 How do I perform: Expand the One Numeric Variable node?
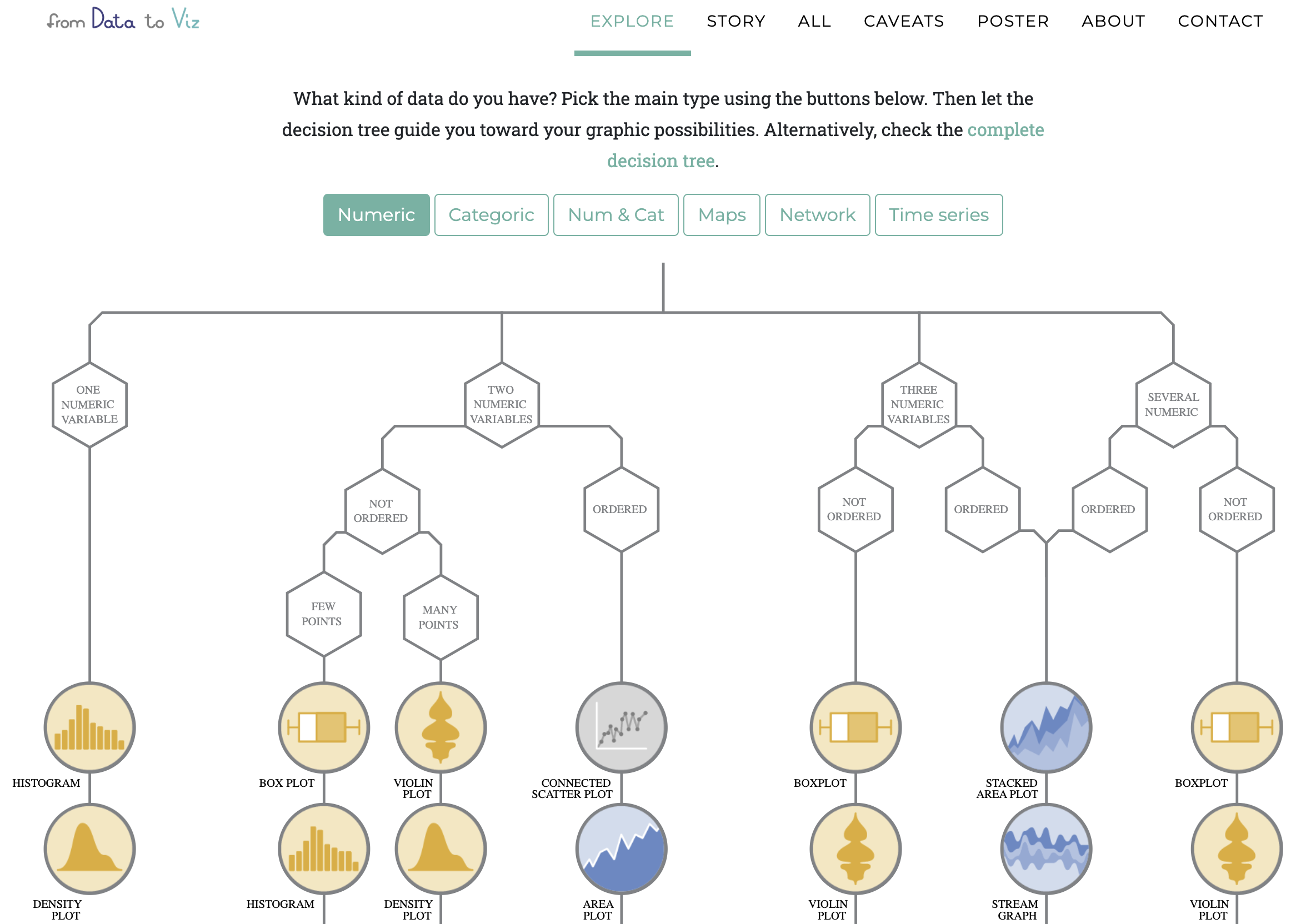89,405
